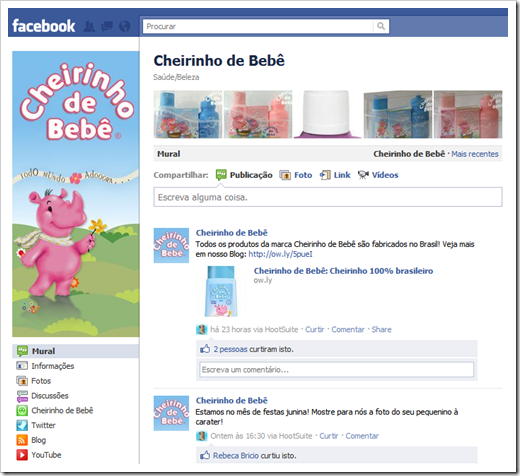Open friend requests icon in top bar
Viewport: 520px width, 476px height.
89,26
